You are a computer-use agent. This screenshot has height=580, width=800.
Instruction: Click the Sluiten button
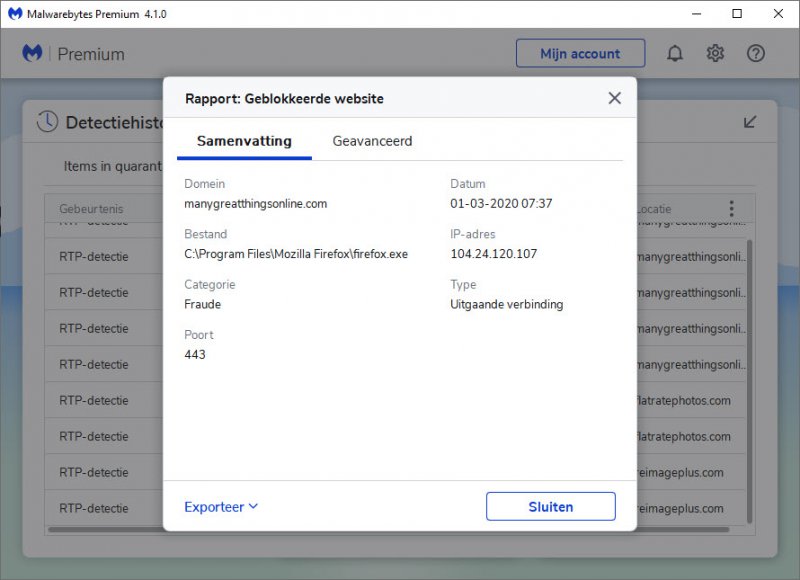click(551, 507)
